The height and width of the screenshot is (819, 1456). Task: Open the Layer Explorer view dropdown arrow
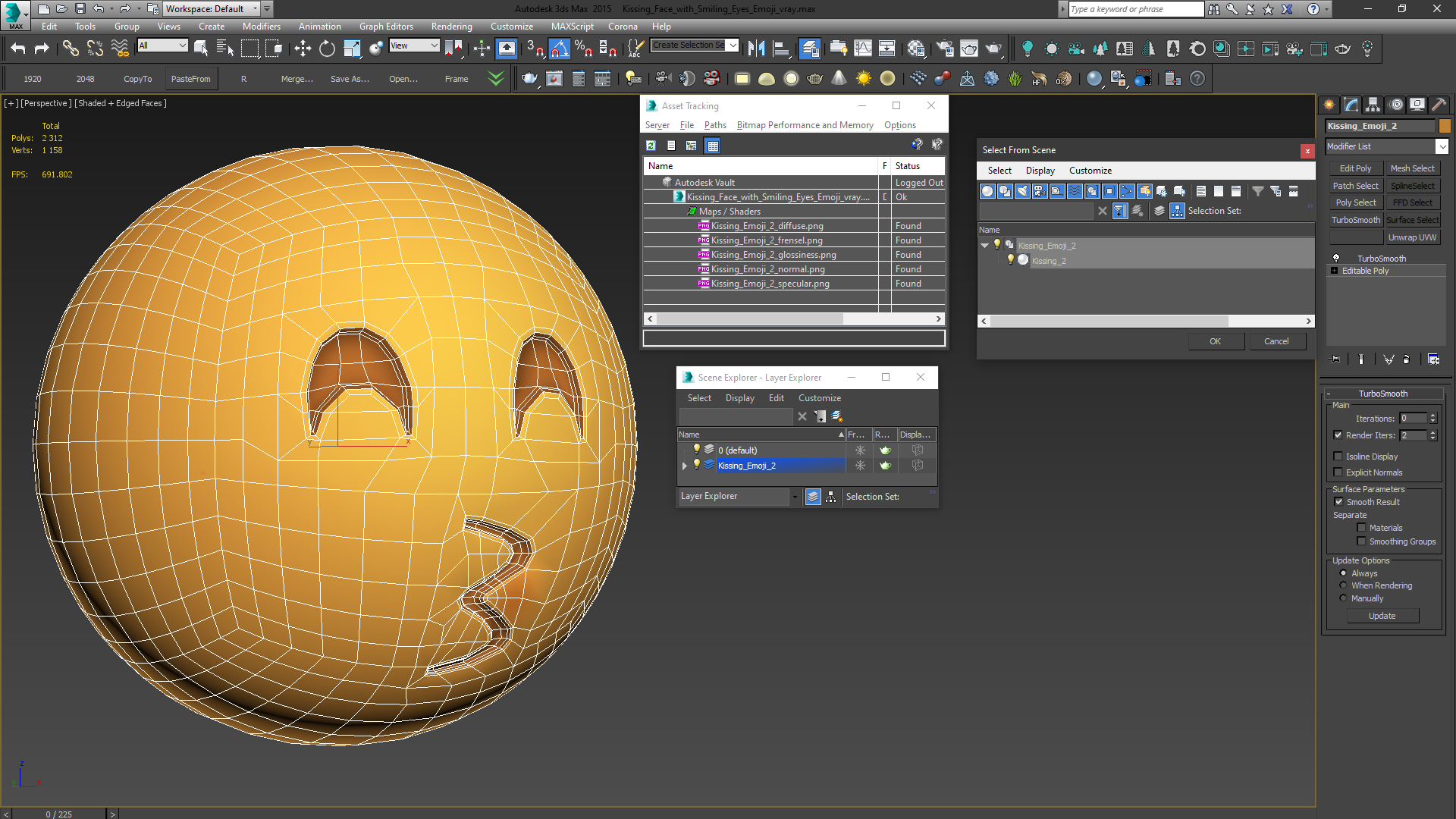tap(795, 497)
